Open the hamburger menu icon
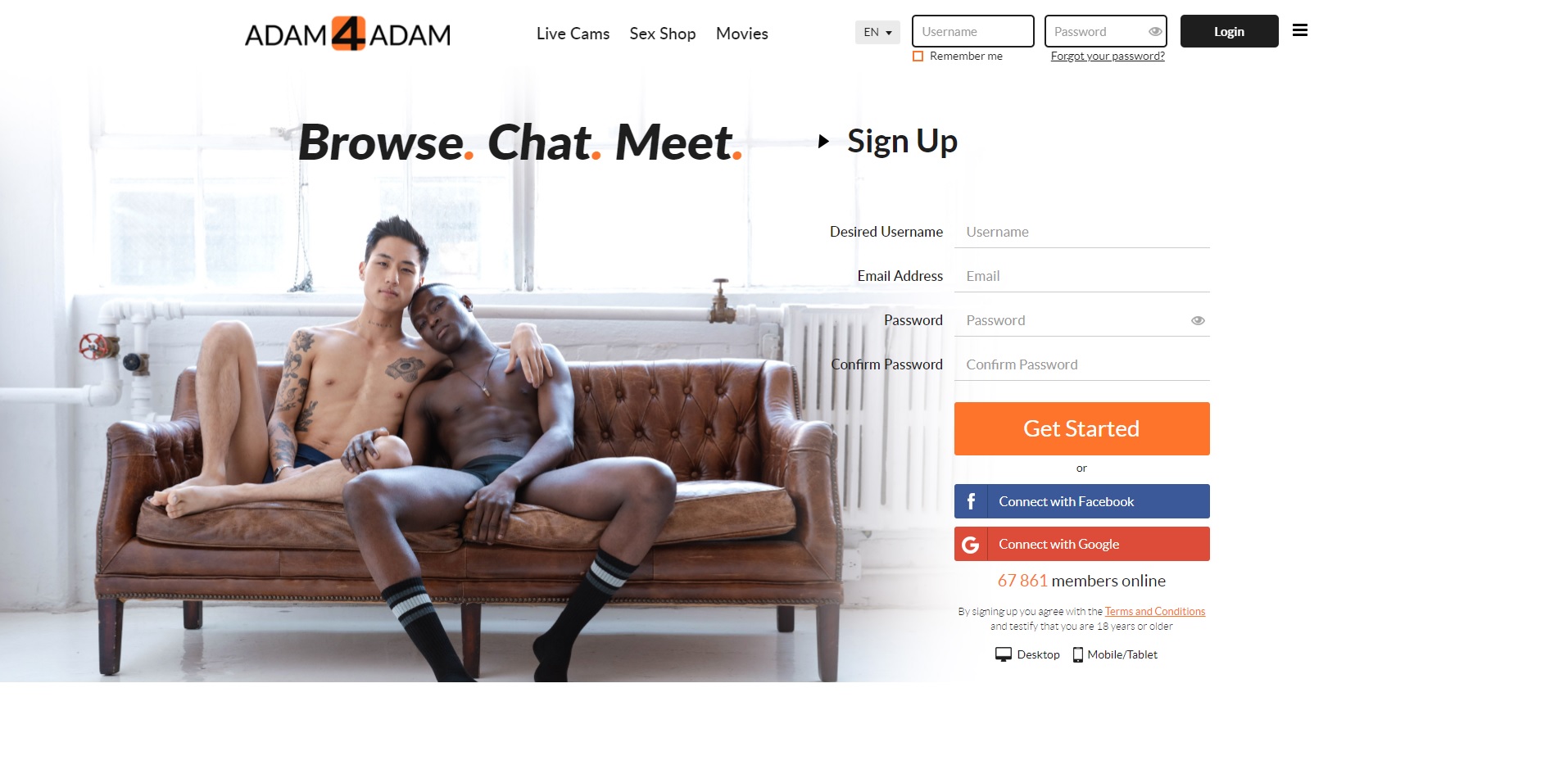Screen dimensions: 1568x783 (x=1299, y=31)
